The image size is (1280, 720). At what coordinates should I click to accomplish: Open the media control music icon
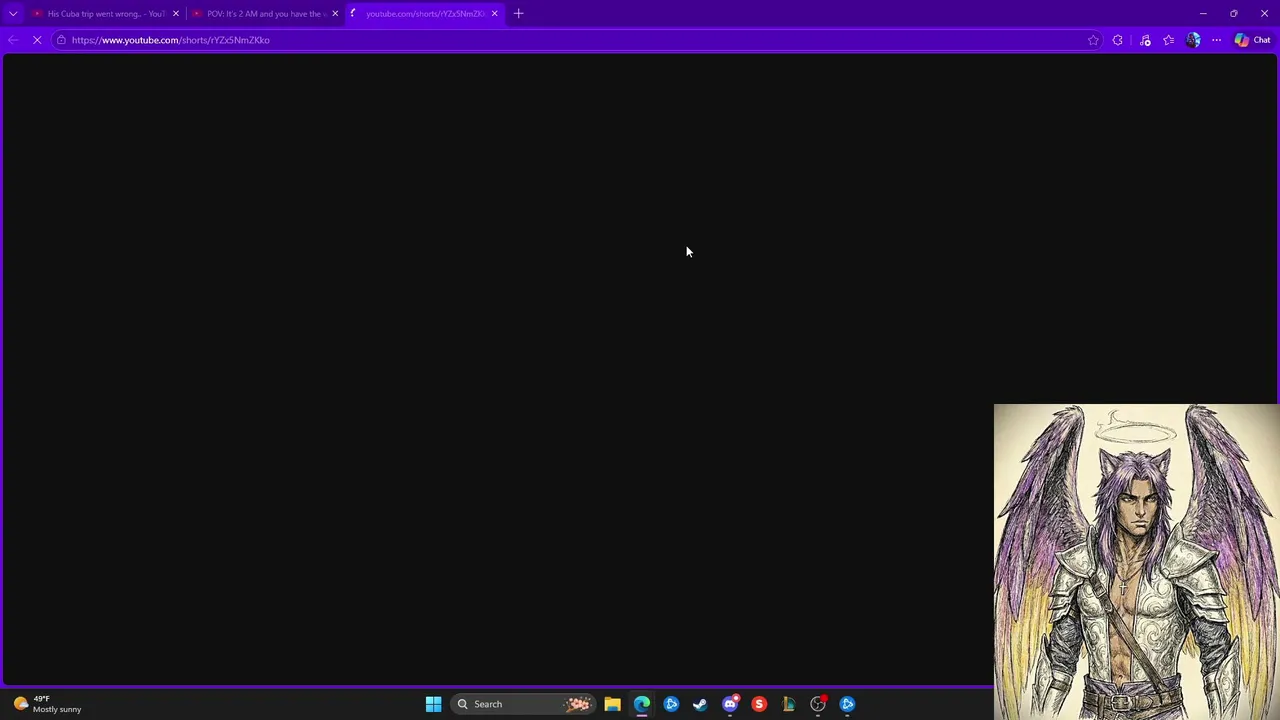coord(1145,40)
